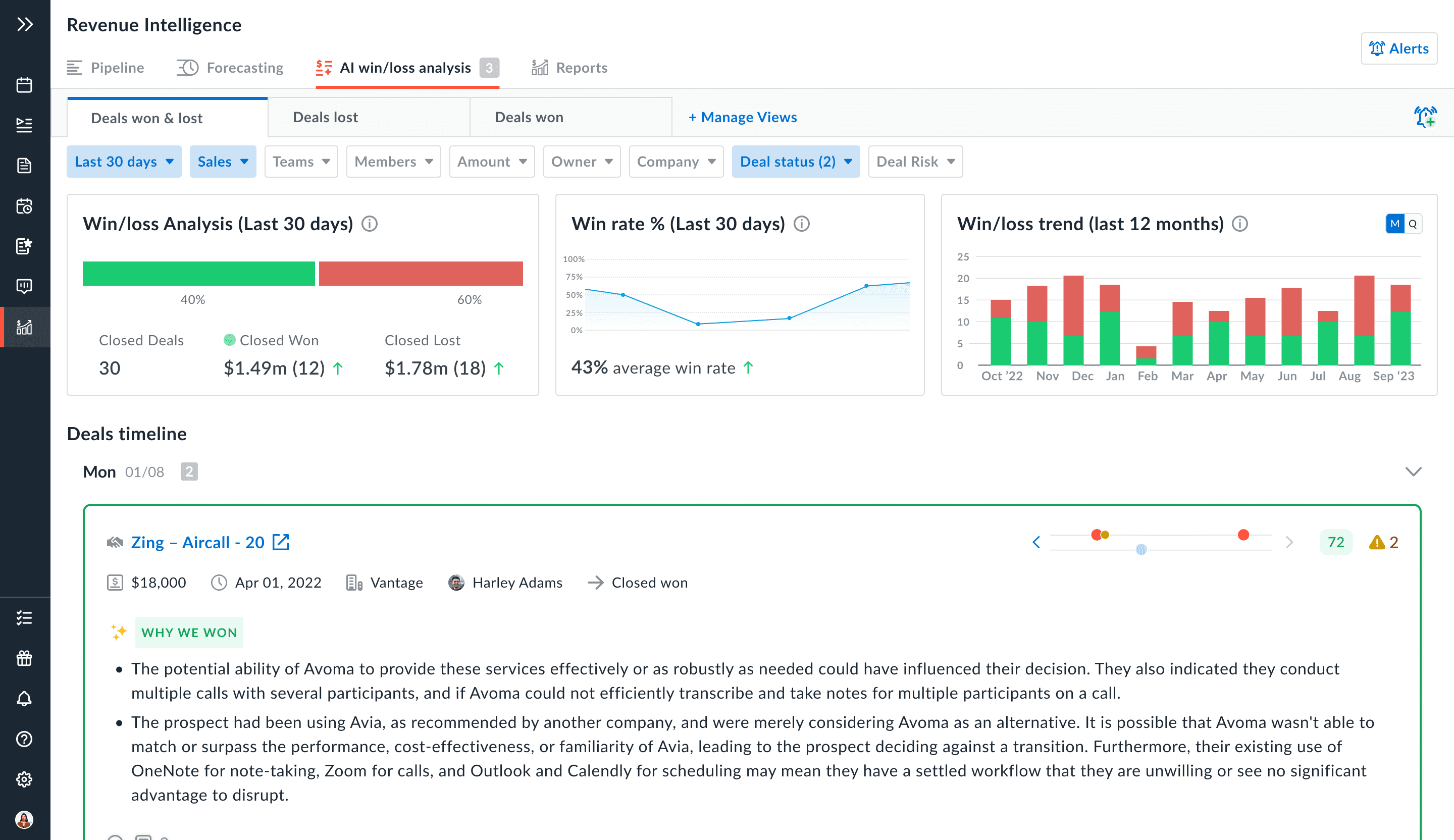Open the notifications bell in sidebar
Image resolution: width=1454 pixels, height=840 pixels.
[x=24, y=699]
